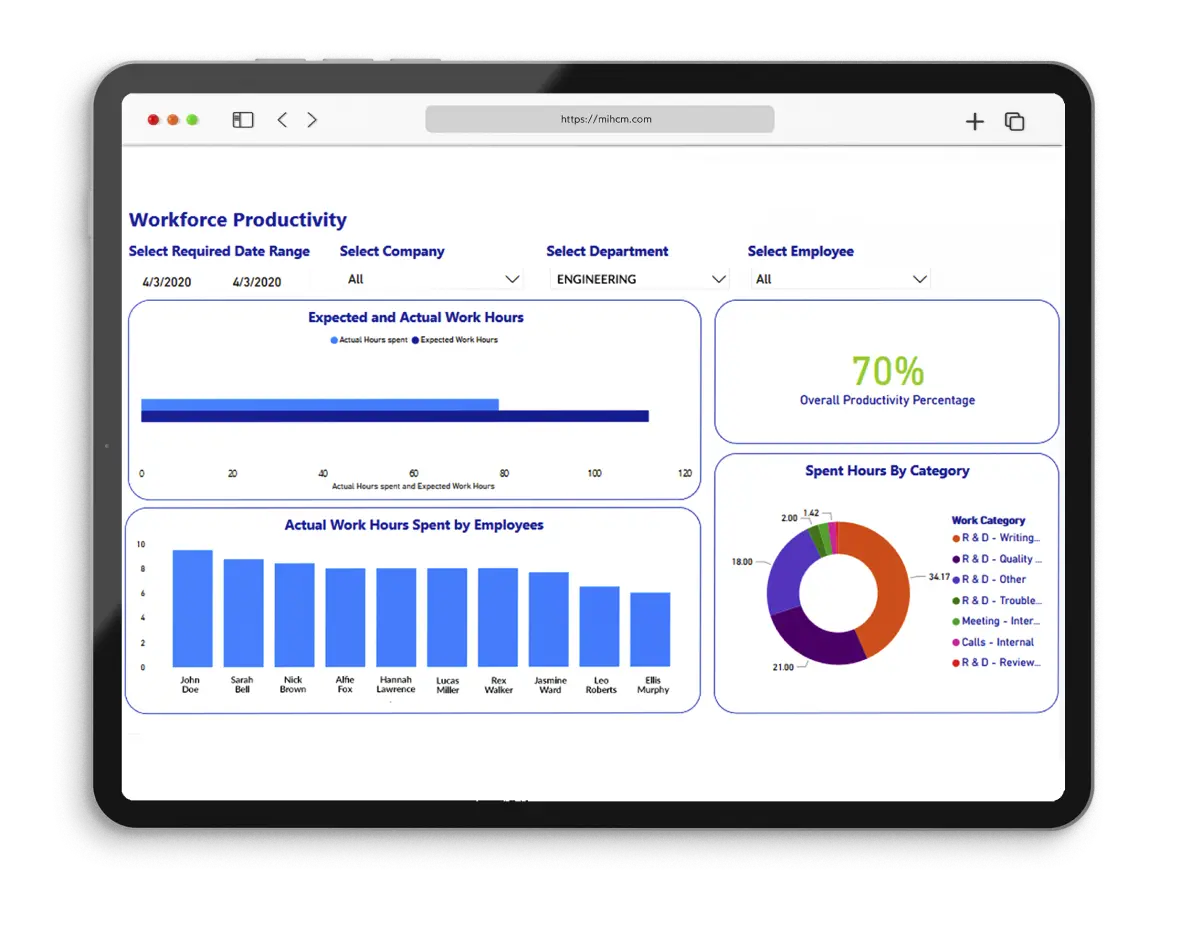The height and width of the screenshot is (932, 1191).
Task: Toggle the browser sidebar icon
Action: pos(242,120)
